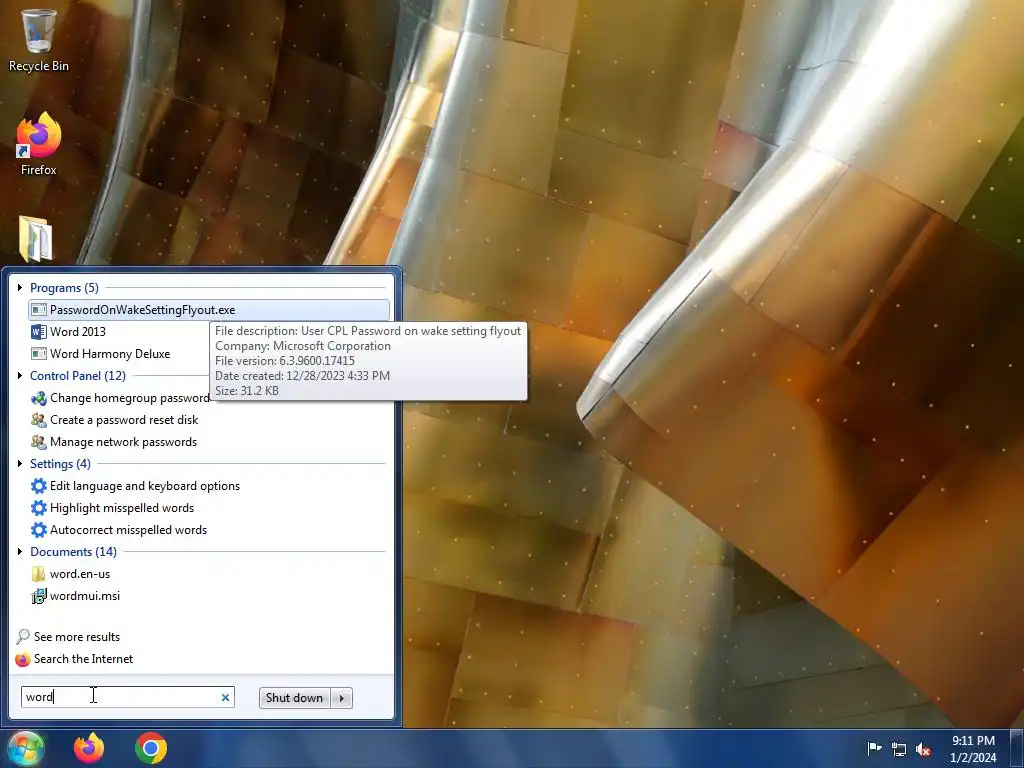
Task: Click the Show desktop strip
Action: pos(1017,748)
